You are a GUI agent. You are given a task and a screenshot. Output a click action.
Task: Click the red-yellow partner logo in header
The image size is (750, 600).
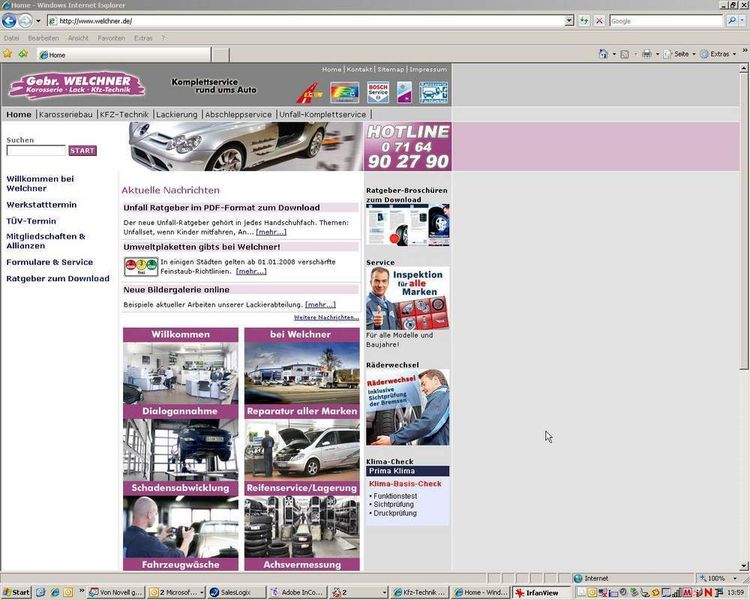point(309,93)
